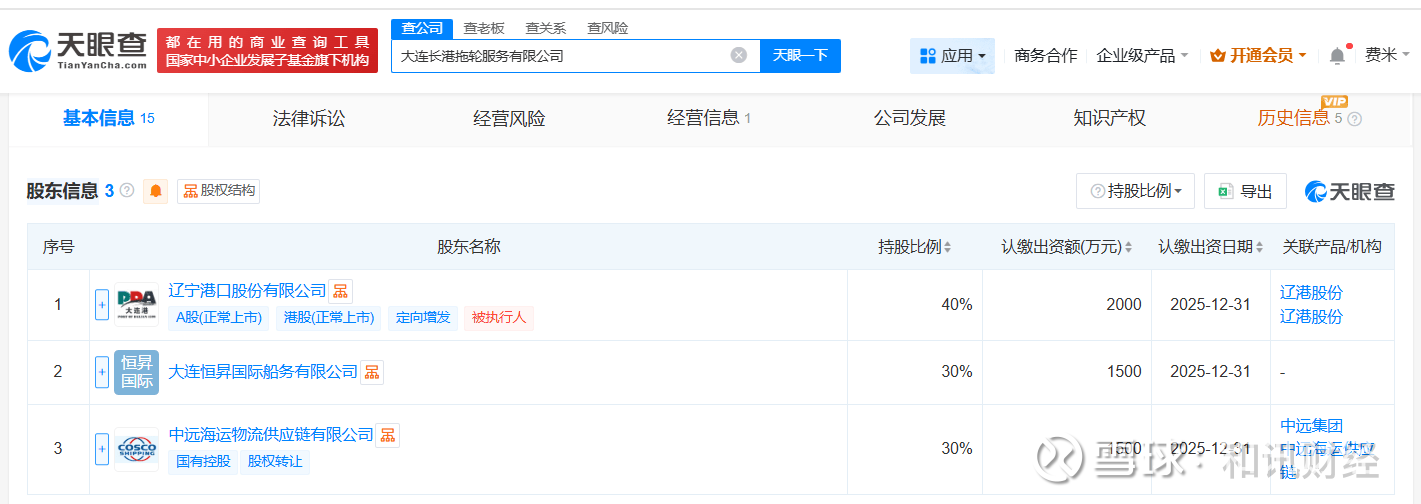
Task: Open equity structure icon for 中远海运物流供应链有限公司
Action: [387, 435]
